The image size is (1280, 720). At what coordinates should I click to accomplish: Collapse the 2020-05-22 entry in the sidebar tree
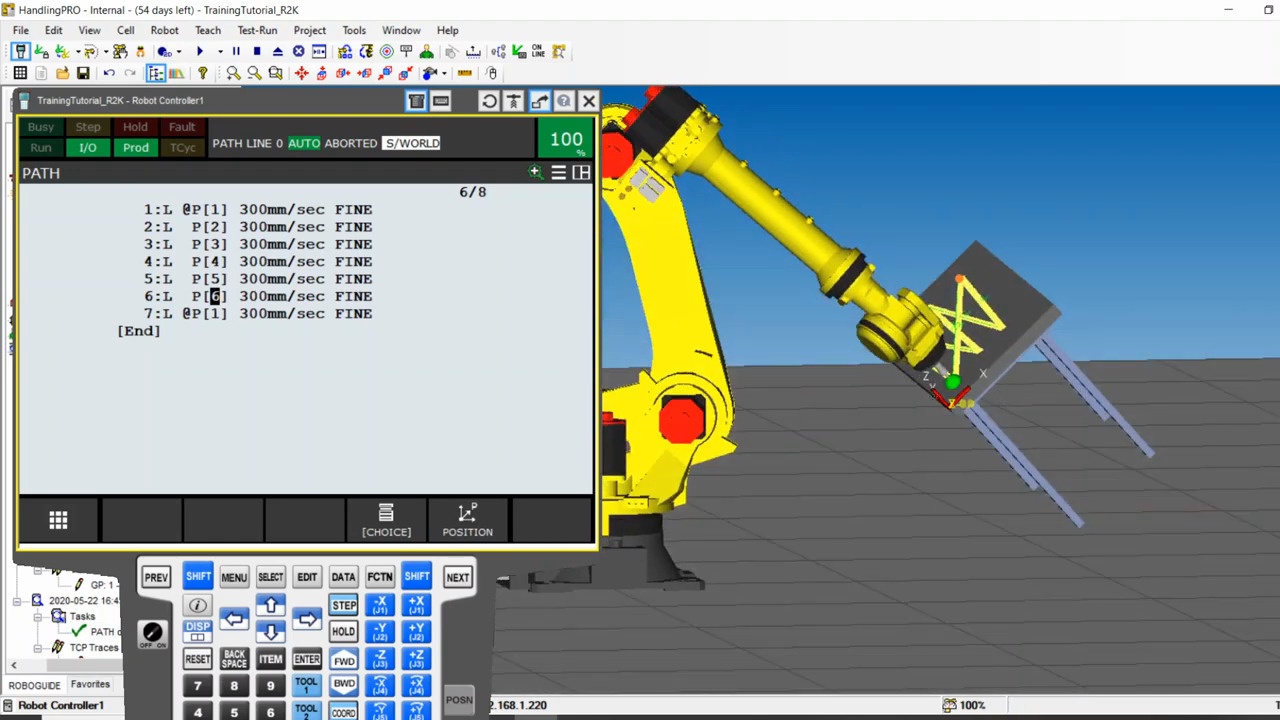pos(15,601)
